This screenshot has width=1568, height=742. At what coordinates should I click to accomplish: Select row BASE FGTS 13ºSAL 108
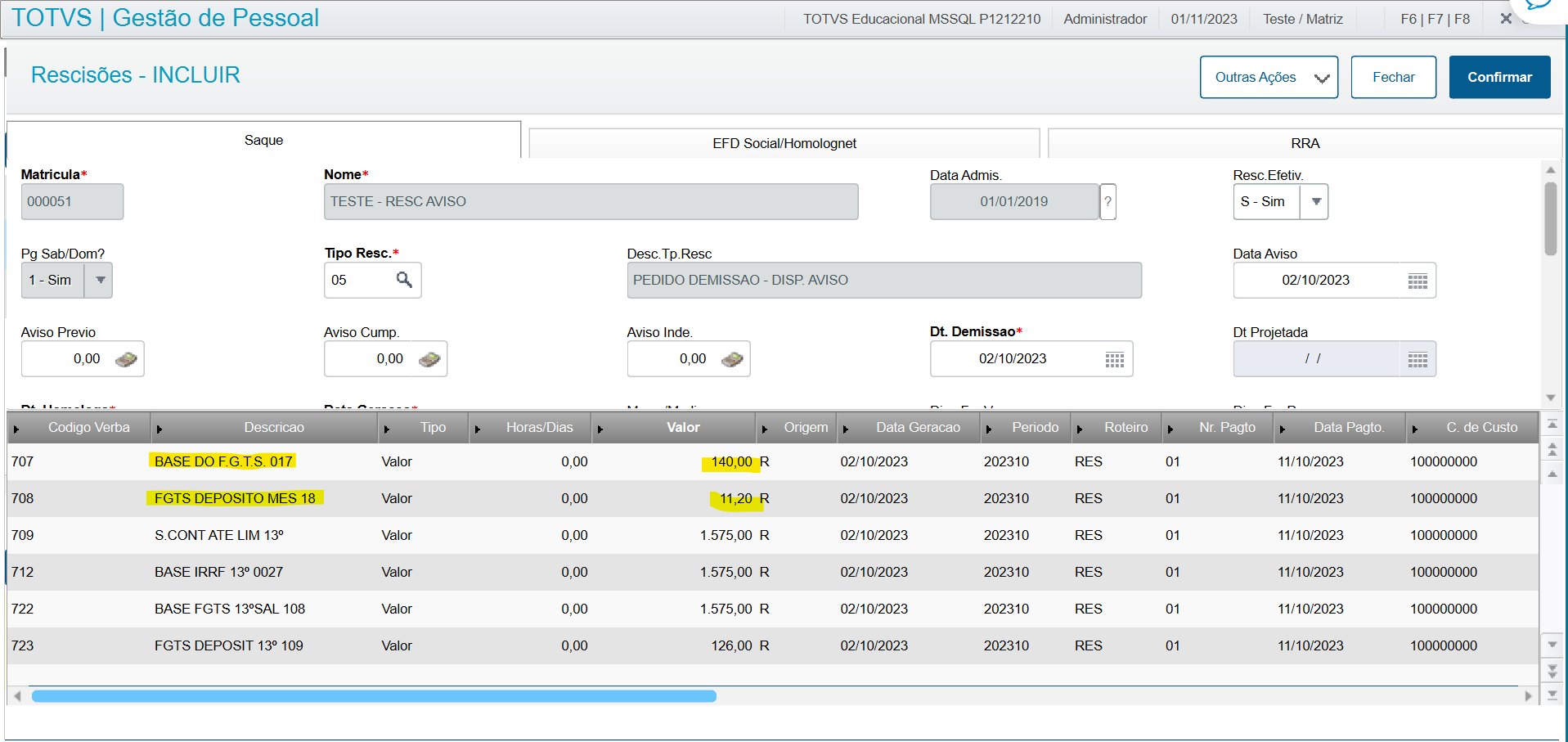[773, 609]
